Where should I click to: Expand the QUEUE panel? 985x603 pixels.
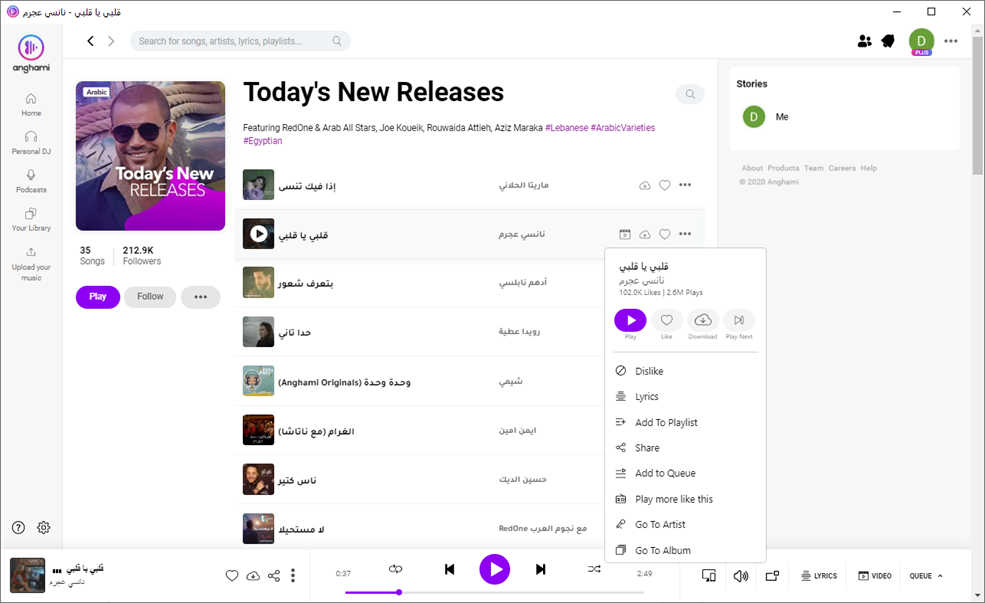pyautogui.click(x=926, y=575)
